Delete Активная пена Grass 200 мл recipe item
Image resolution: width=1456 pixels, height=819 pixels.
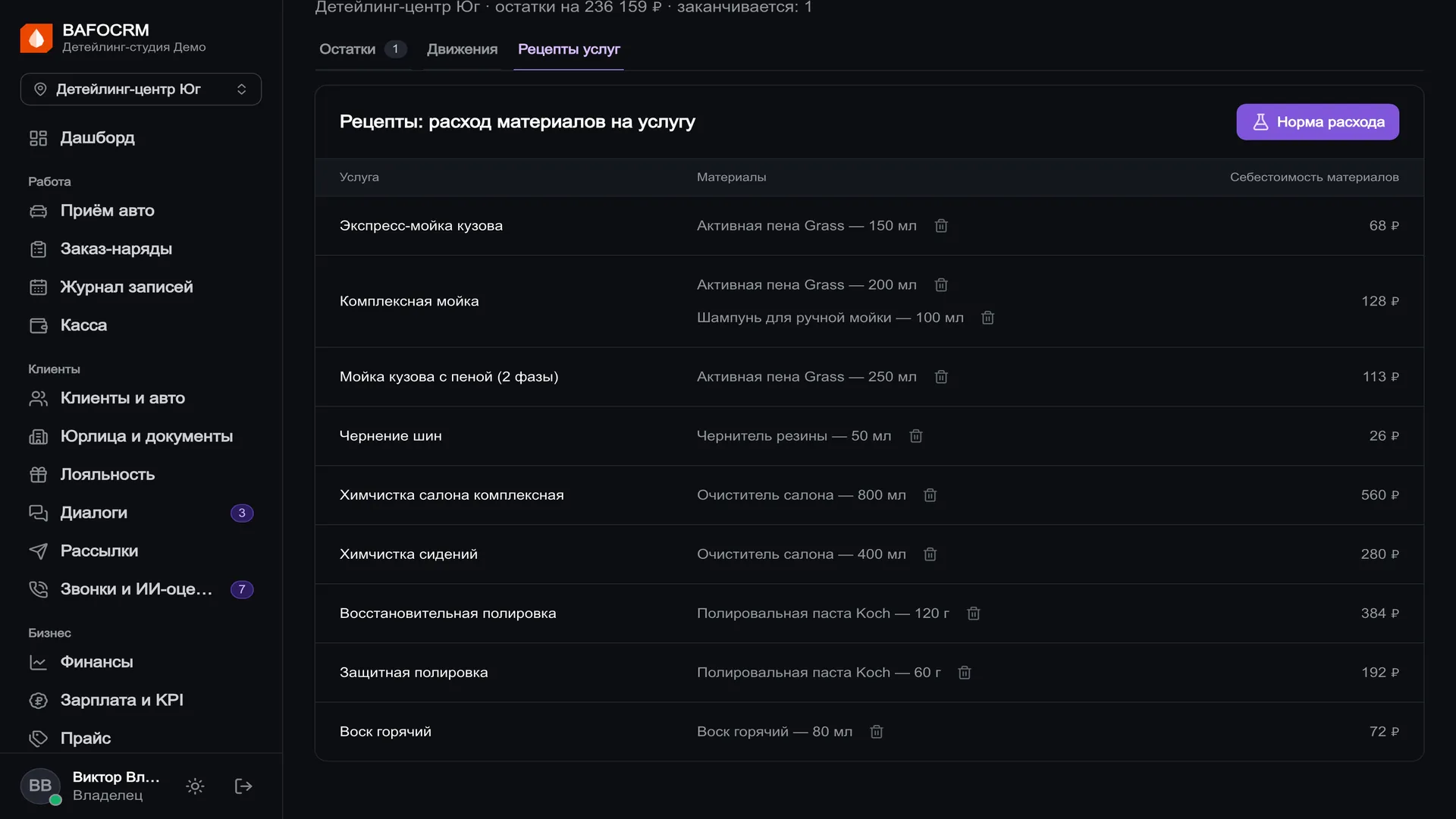(x=941, y=285)
